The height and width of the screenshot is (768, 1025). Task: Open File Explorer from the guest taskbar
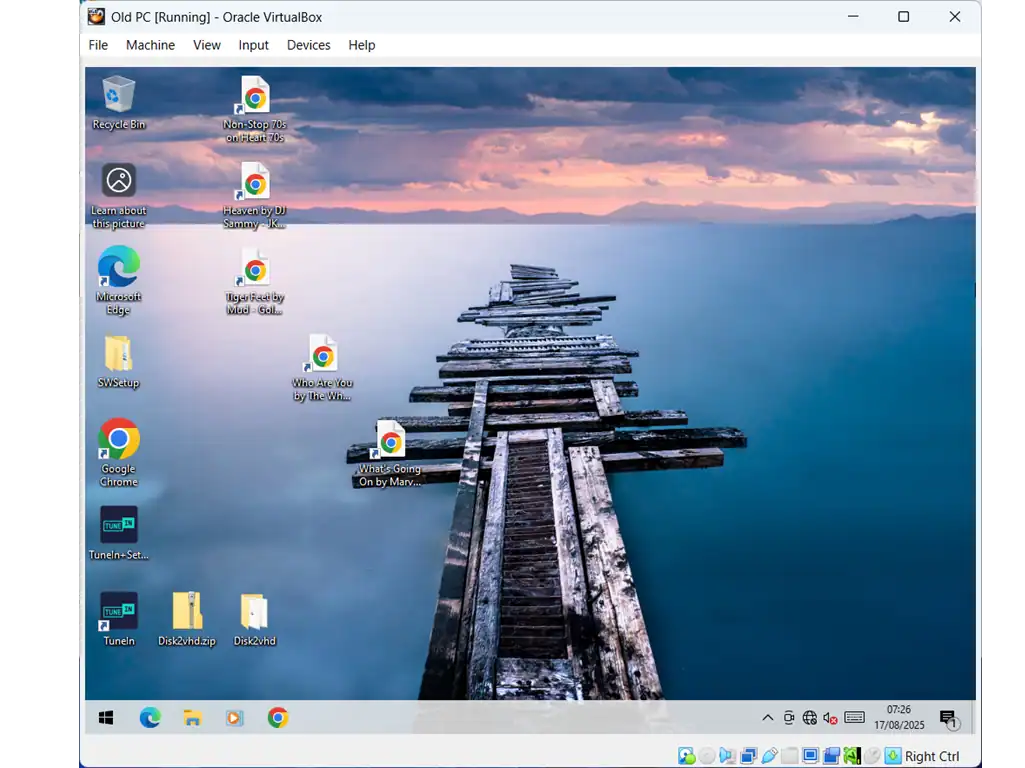click(x=192, y=718)
